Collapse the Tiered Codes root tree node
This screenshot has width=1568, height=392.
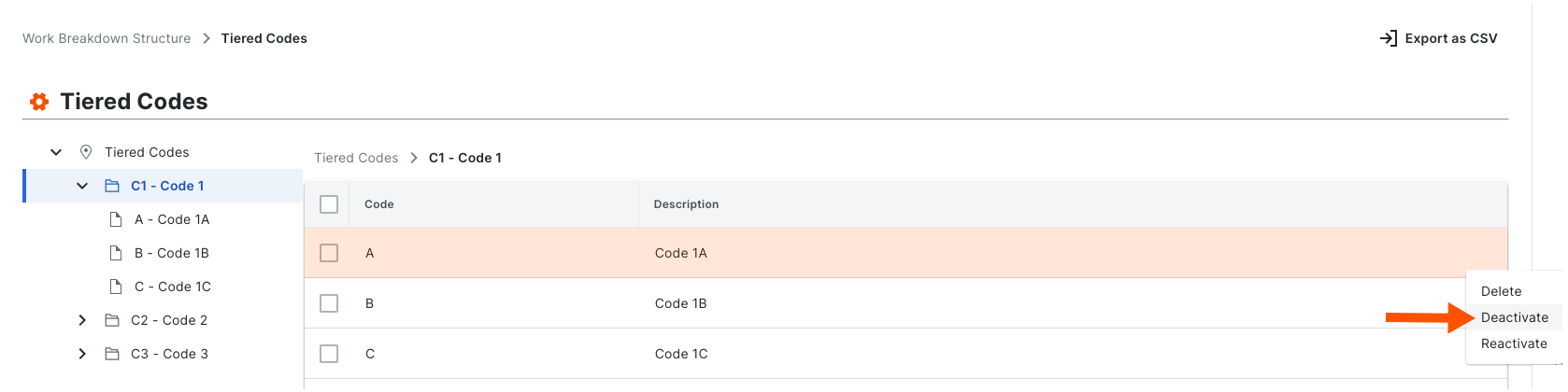pos(56,152)
